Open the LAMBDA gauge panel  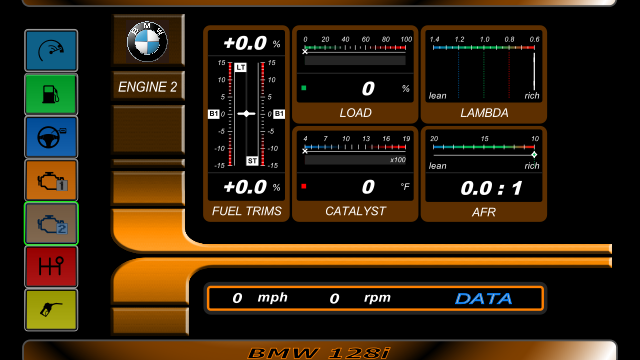pyautogui.click(x=484, y=74)
